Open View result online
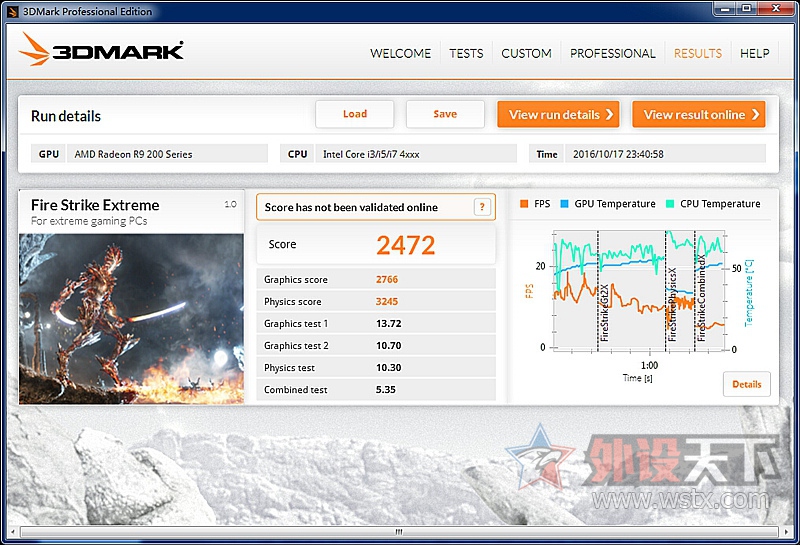Image resolution: width=800 pixels, height=545 pixels. [x=699, y=114]
